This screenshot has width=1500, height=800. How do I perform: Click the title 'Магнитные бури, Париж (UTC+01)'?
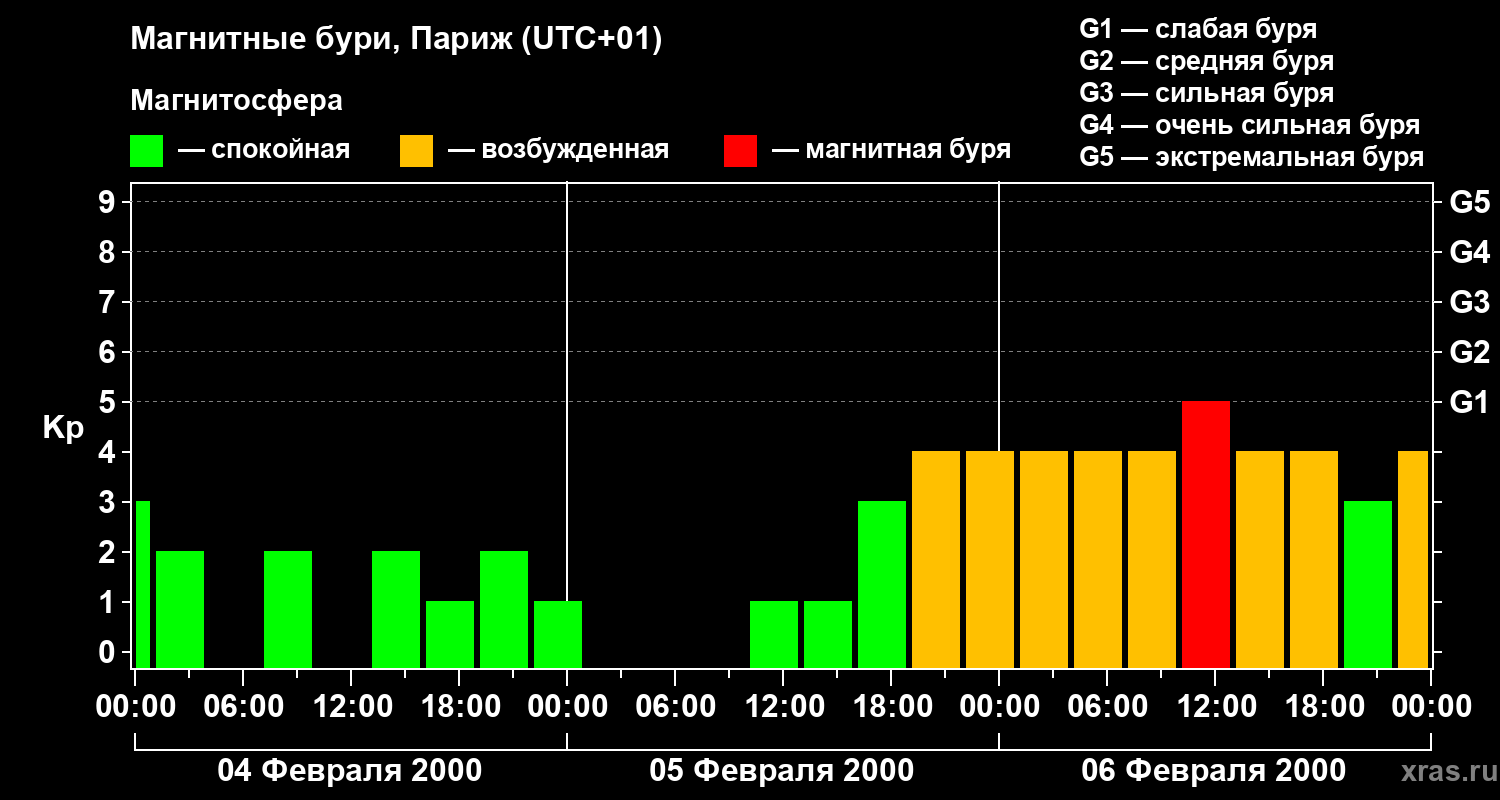396,41
